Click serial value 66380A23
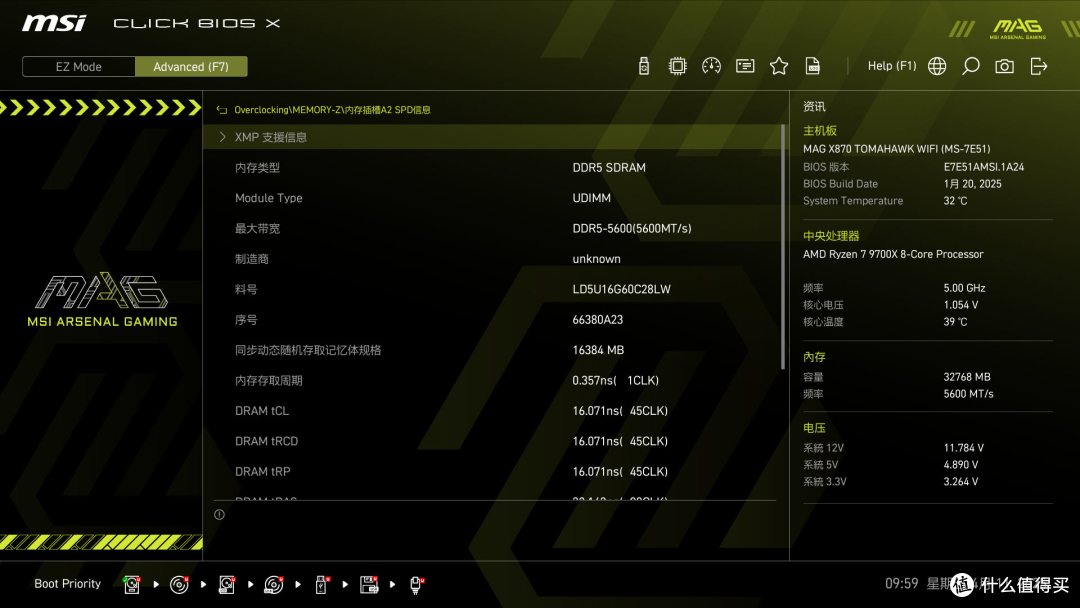1080x608 pixels. click(597, 319)
